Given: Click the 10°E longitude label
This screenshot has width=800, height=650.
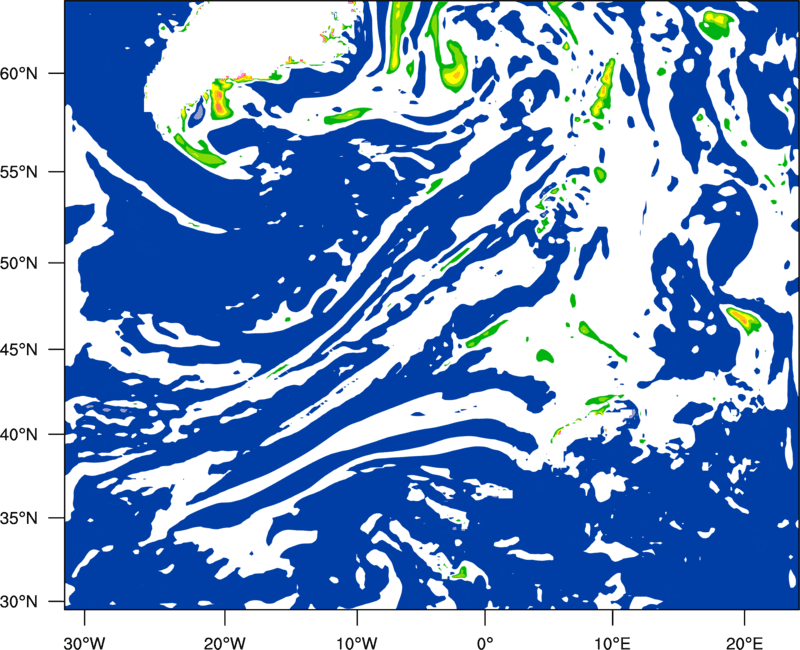Looking at the screenshot, I should 612,642.
